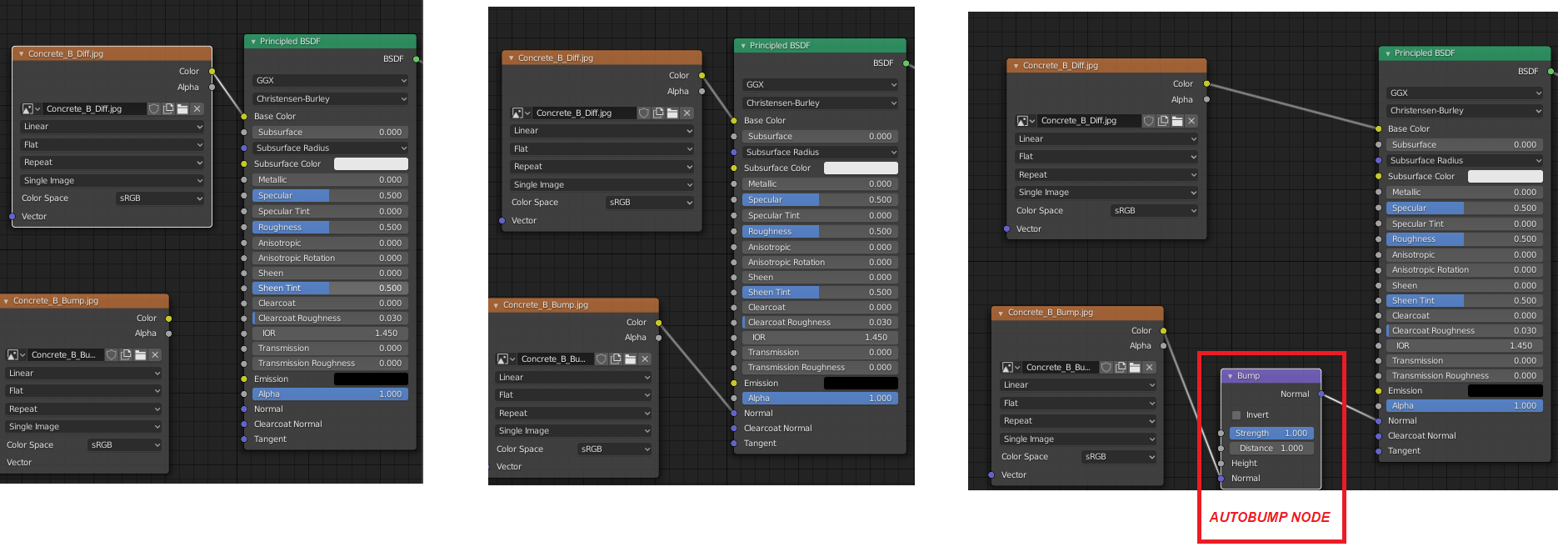This screenshot has height=552, width=1568.
Task: Click Strength slider in the Bump node
Action: click(x=1271, y=434)
